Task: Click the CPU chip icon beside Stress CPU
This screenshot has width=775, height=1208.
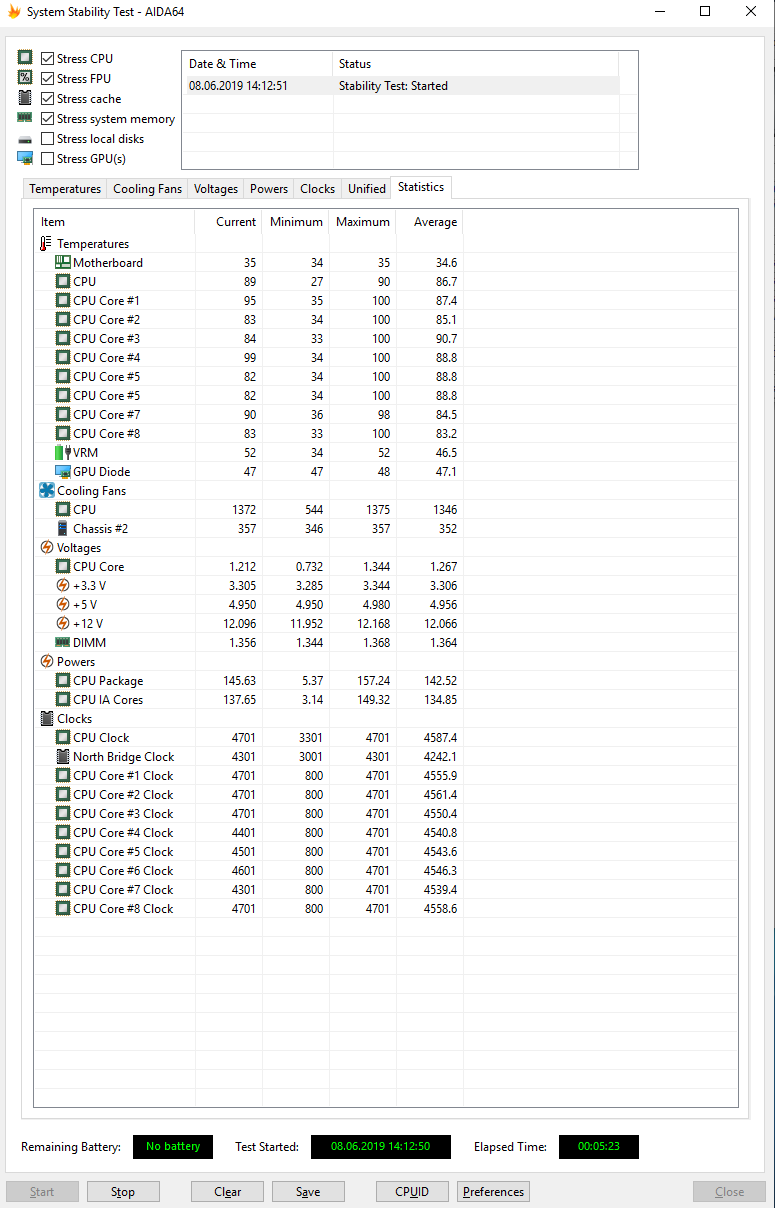Action: coord(25,58)
